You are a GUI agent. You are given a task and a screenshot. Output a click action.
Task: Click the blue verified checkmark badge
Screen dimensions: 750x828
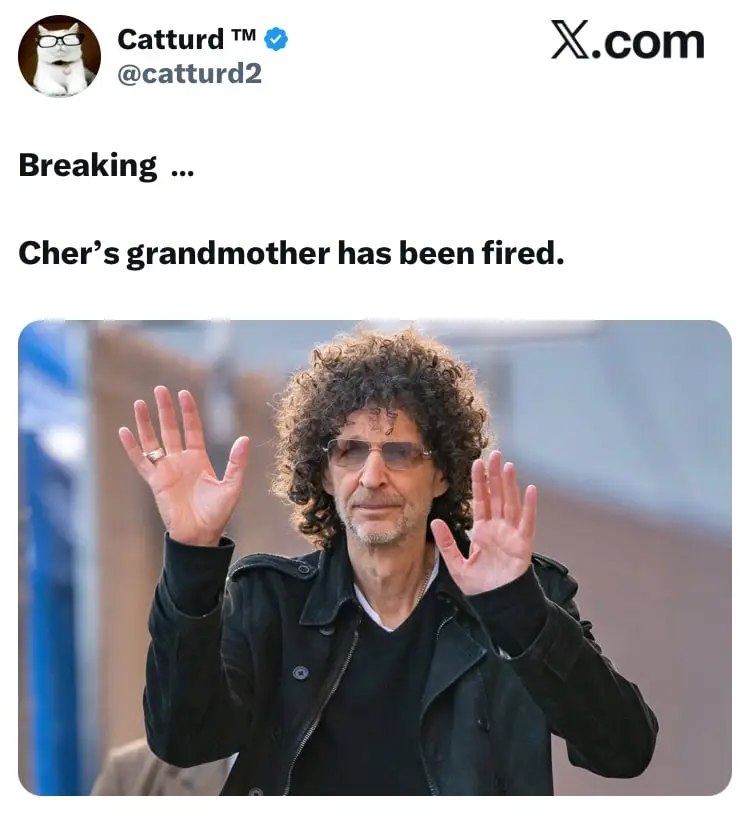point(276,39)
